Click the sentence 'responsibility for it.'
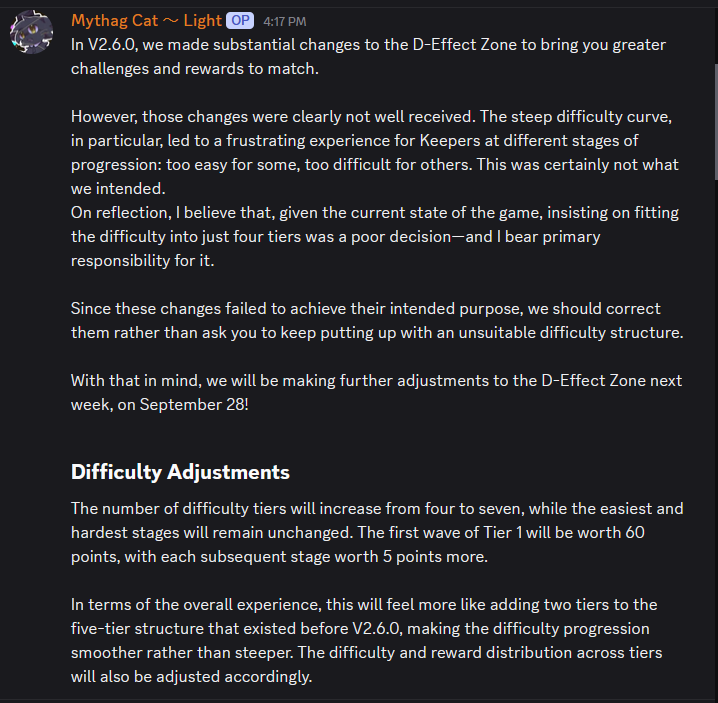Viewport: 718px width, 703px height. 142,261
